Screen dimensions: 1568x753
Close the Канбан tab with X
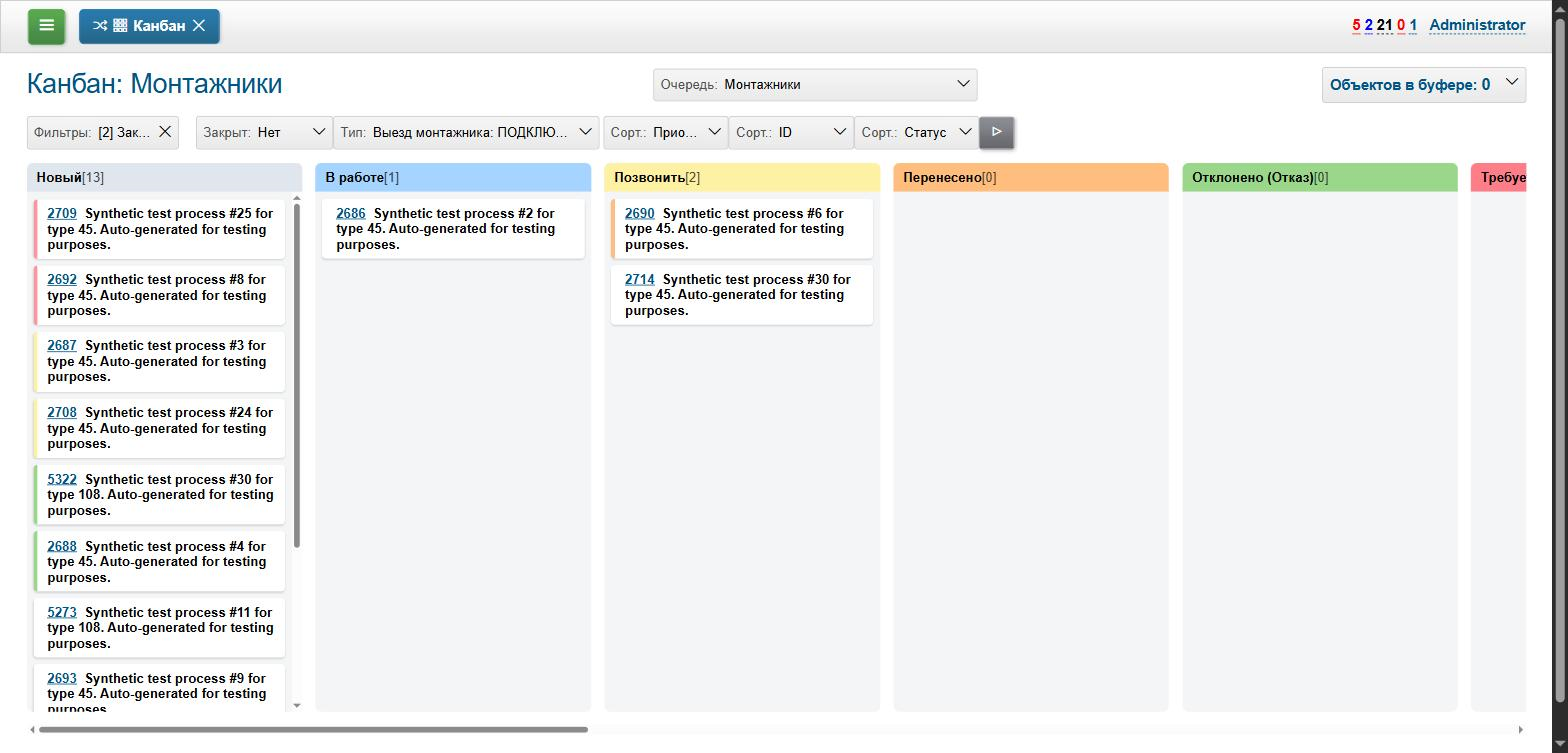coord(199,26)
